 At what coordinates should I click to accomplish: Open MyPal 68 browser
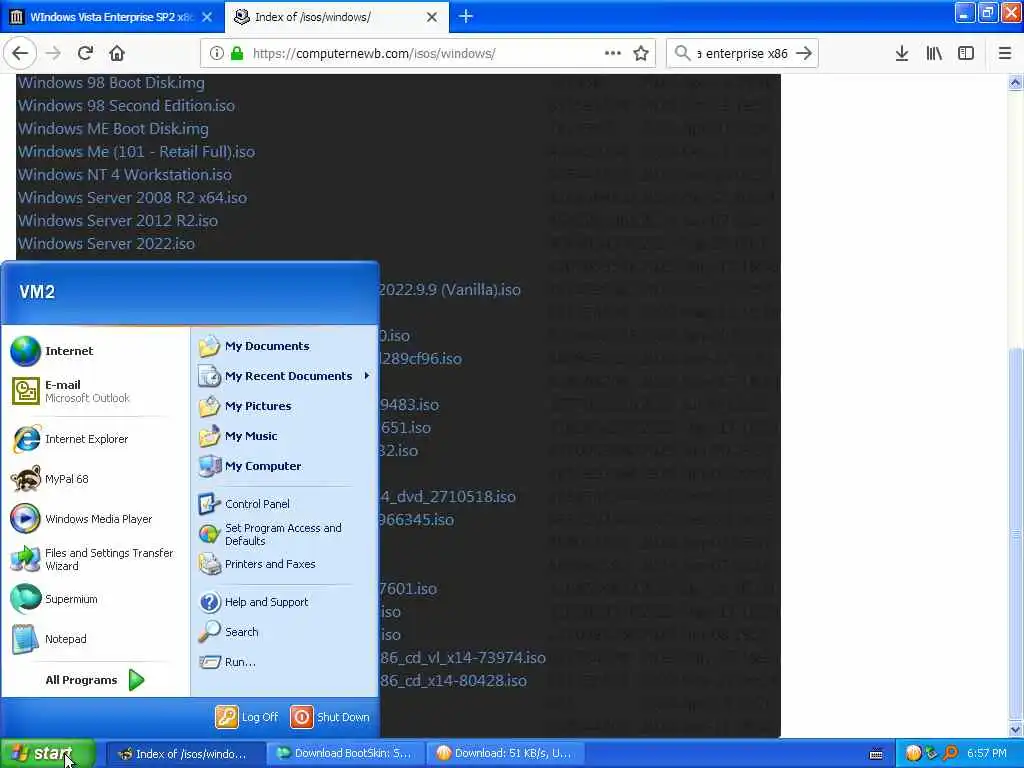[x=95, y=479]
